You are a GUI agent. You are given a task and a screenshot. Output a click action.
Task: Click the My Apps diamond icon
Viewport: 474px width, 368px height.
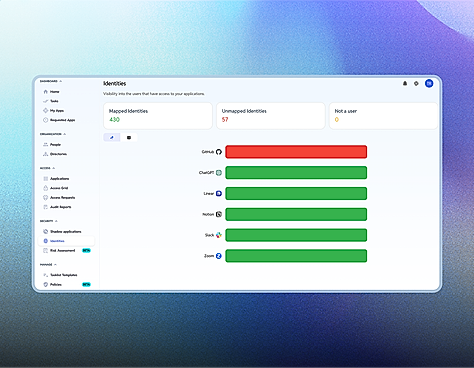46,110
